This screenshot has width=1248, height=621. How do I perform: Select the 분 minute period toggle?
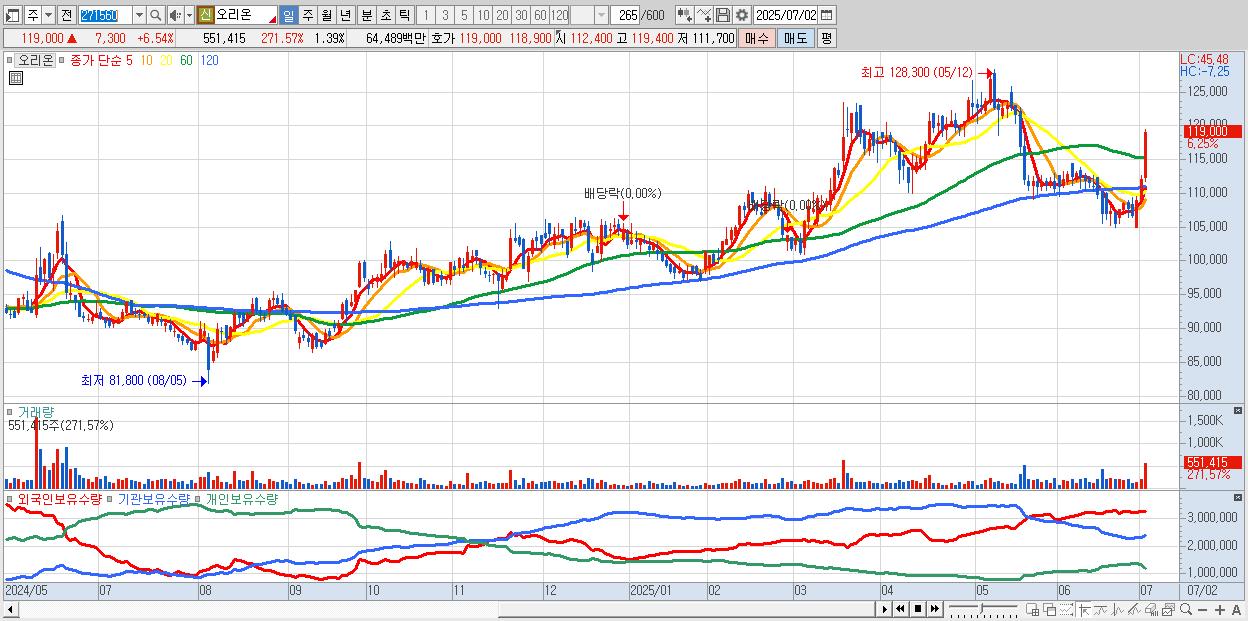click(366, 15)
